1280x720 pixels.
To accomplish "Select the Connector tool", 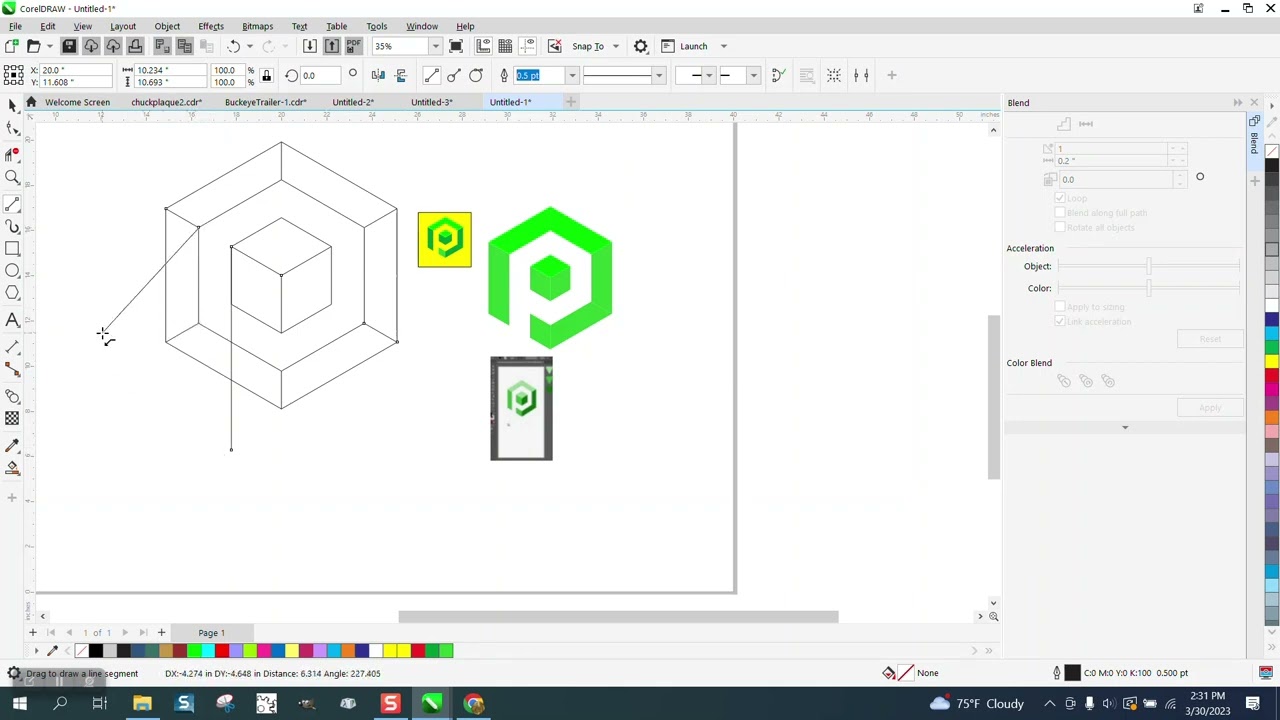I will [12, 370].
